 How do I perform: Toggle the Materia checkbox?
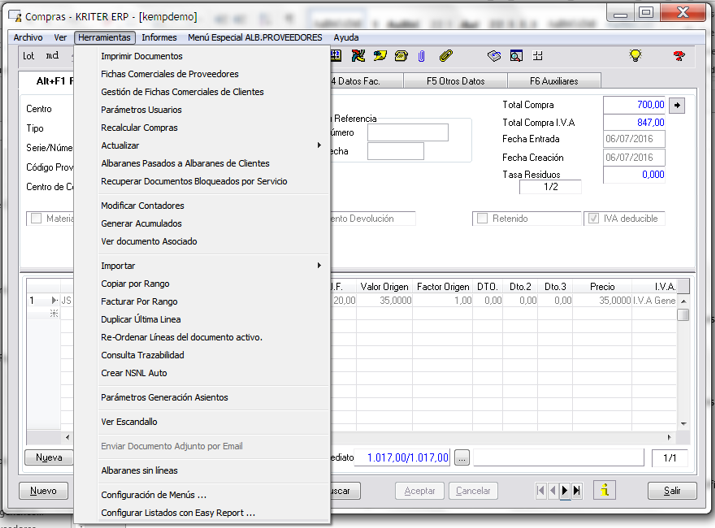(x=36, y=218)
